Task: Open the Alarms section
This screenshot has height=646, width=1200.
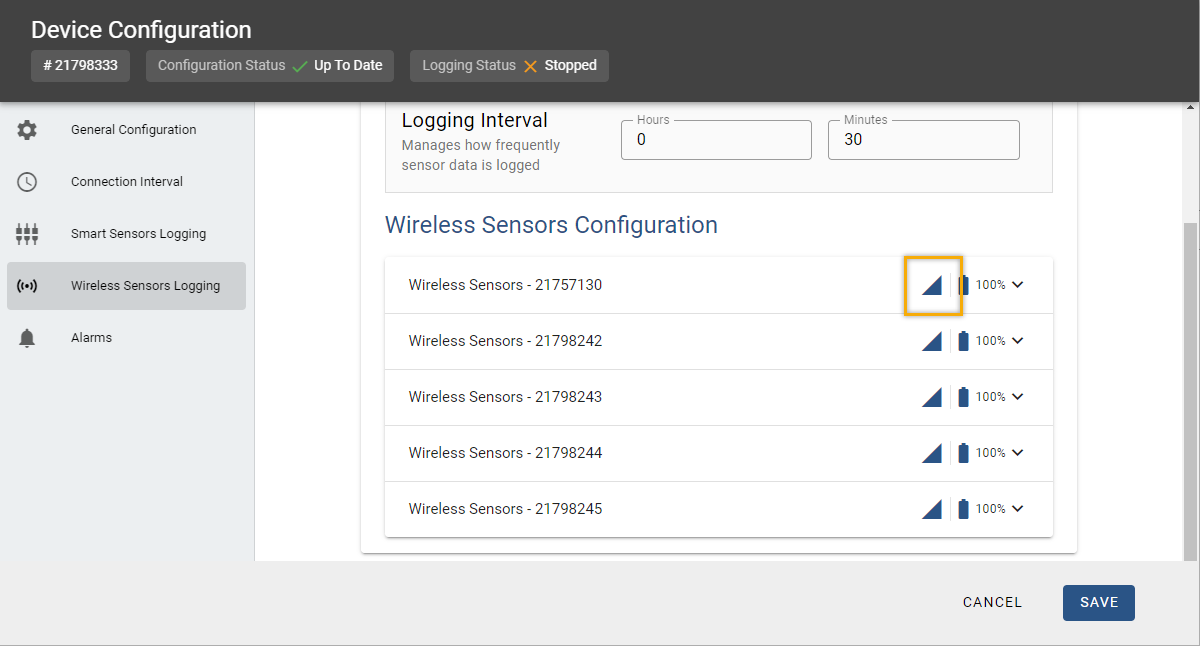Action: tap(126, 338)
